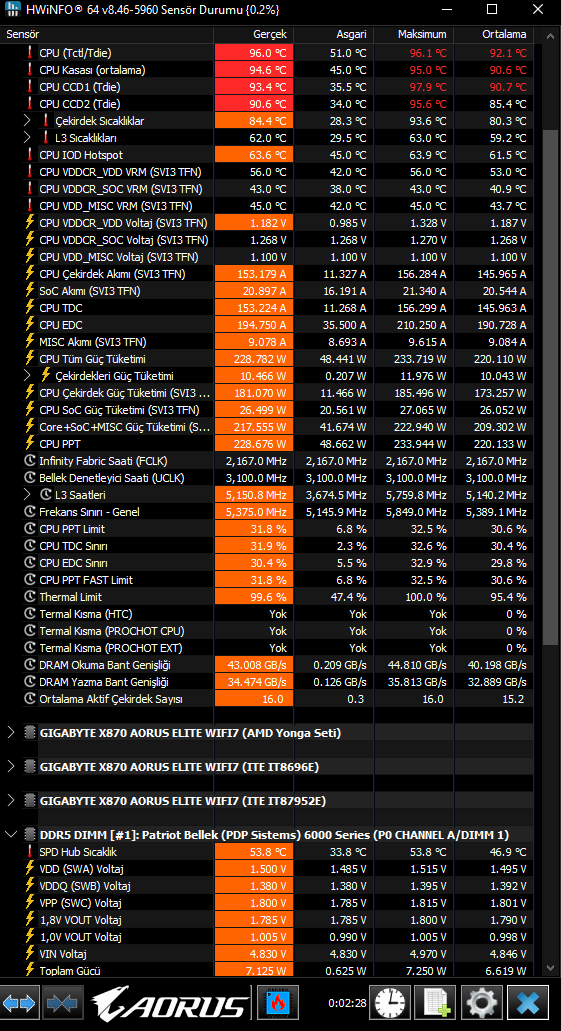Click chip icon of the ITE IT8696E group
The width and height of the screenshot is (561, 1031).
(x=30, y=767)
